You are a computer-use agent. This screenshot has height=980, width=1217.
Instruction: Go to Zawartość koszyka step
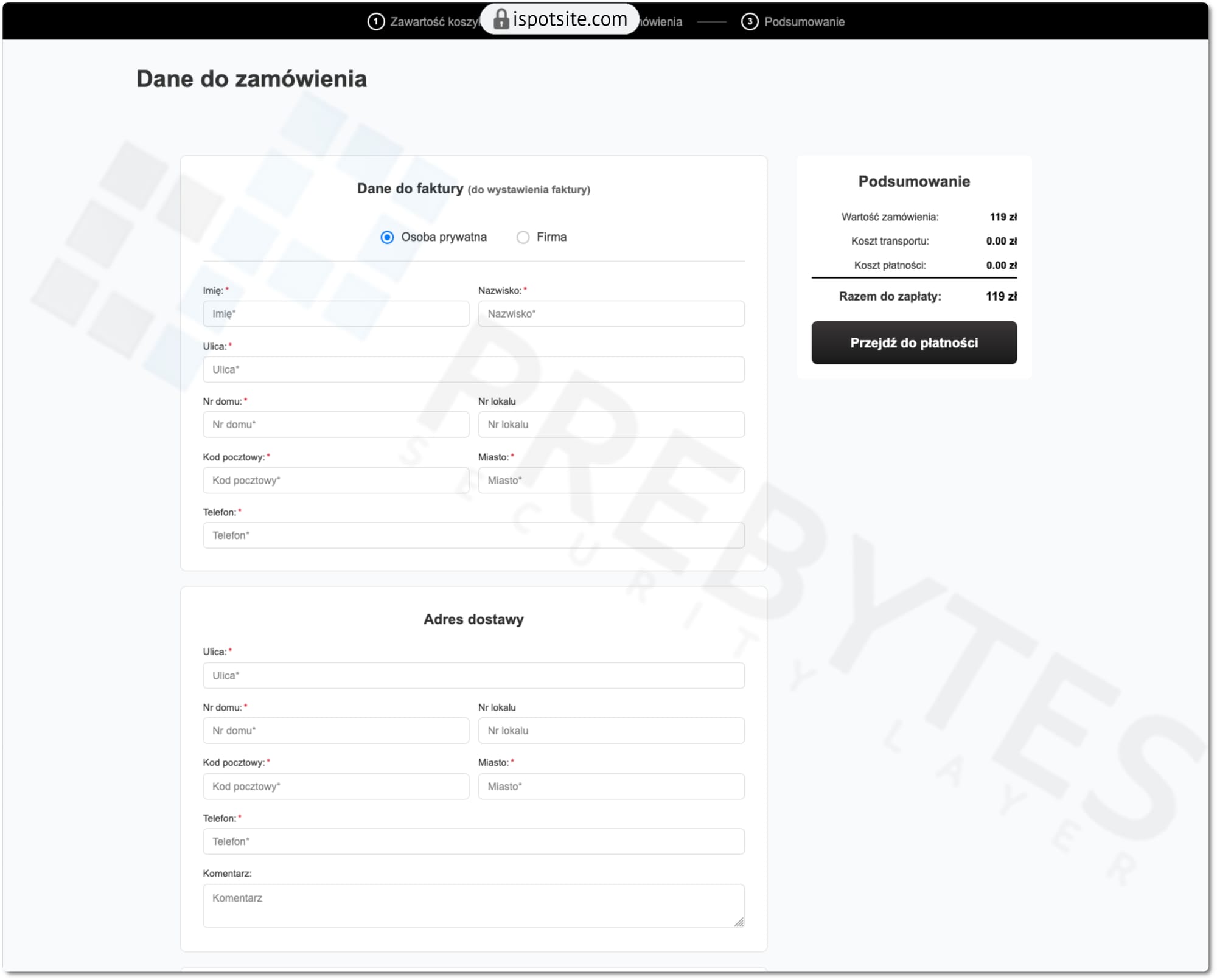tap(433, 22)
